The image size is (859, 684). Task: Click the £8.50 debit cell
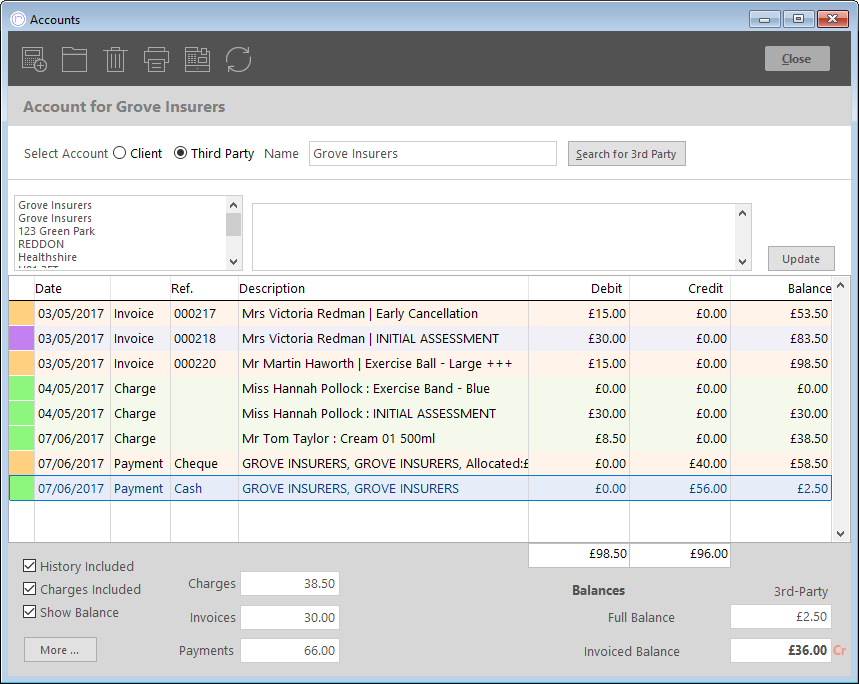pos(579,438)
